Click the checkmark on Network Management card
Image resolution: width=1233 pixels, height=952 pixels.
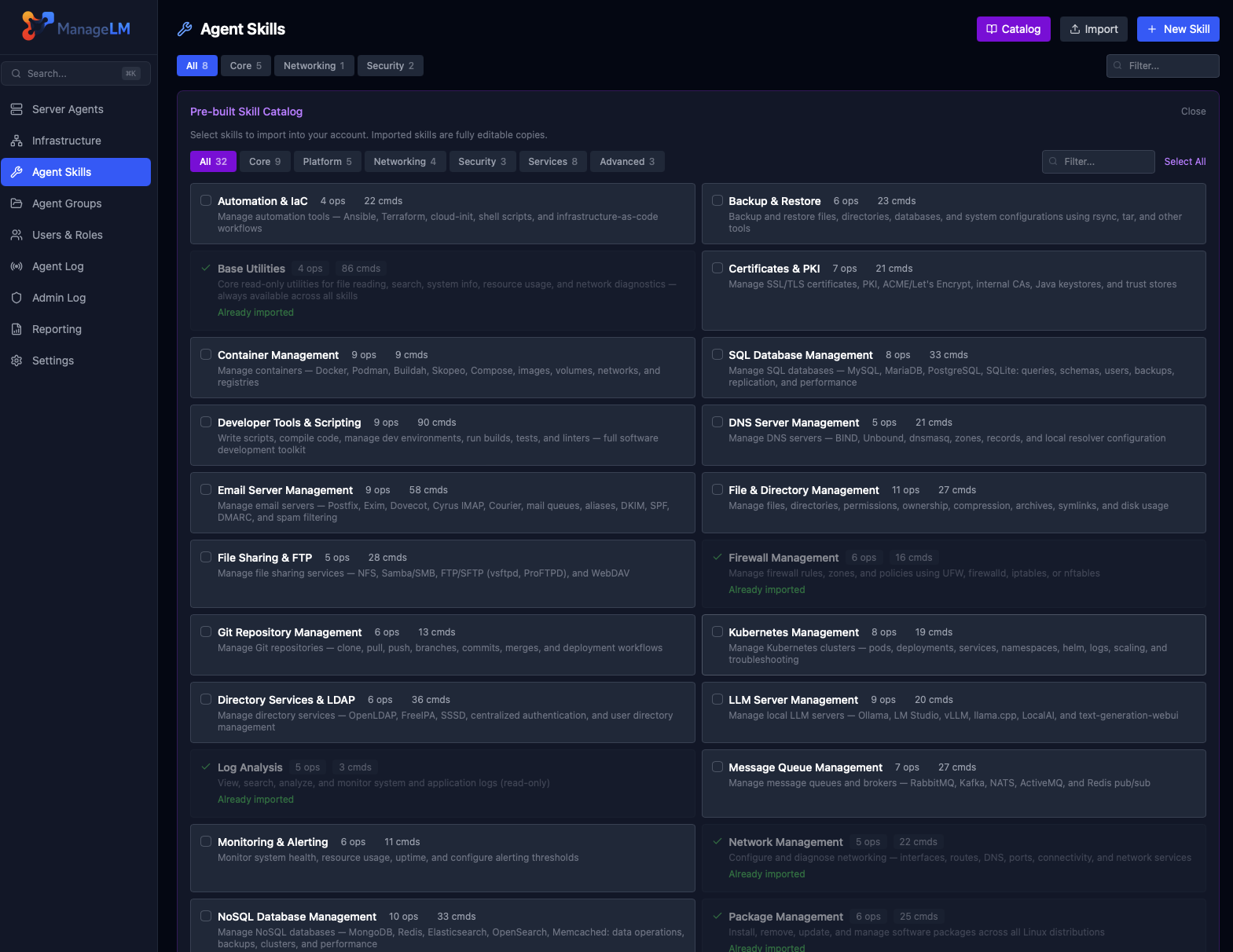(x=717, y=841)
